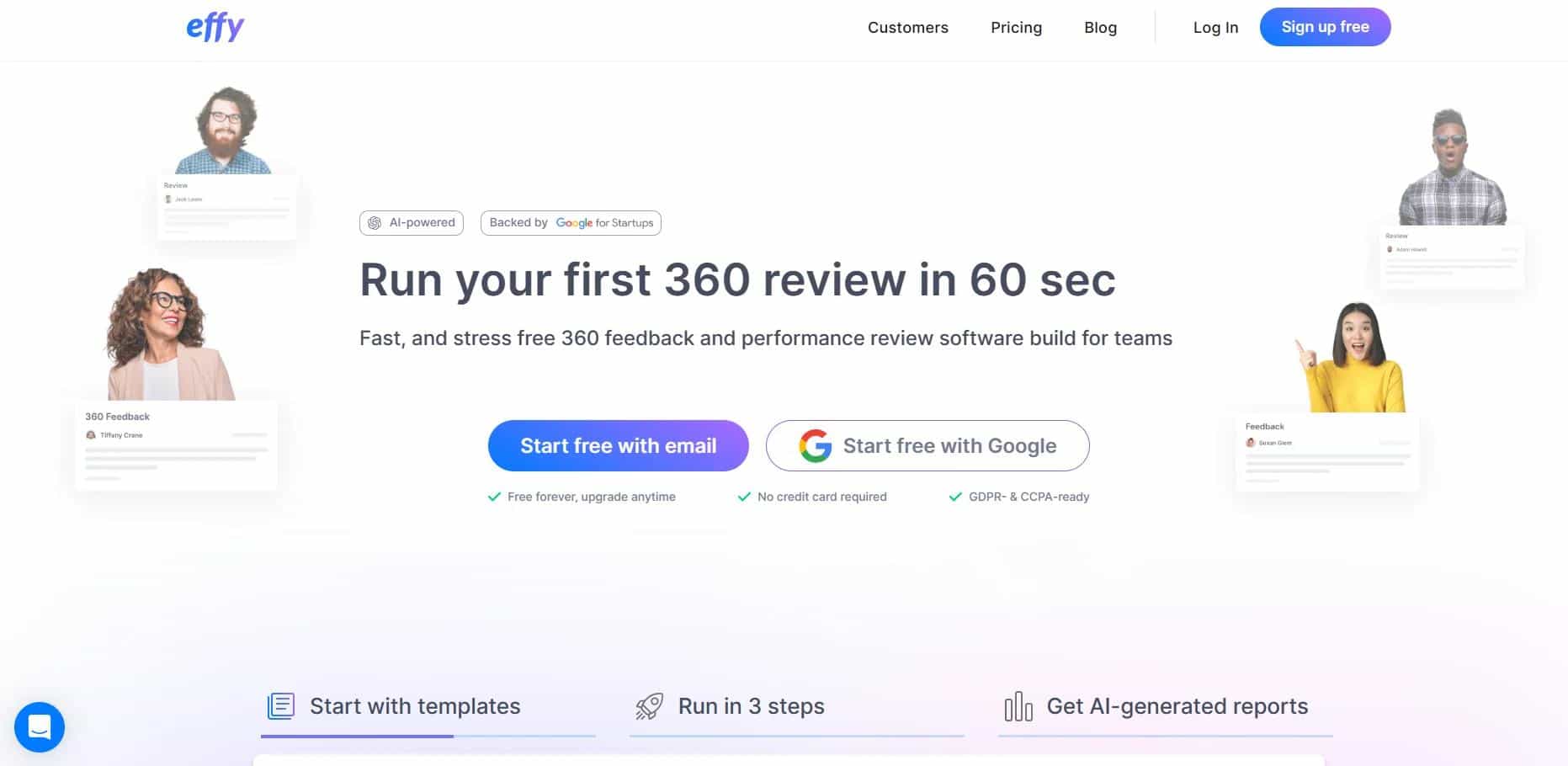Click Start free with email button

pyautogui.click(x=618, y=446)
